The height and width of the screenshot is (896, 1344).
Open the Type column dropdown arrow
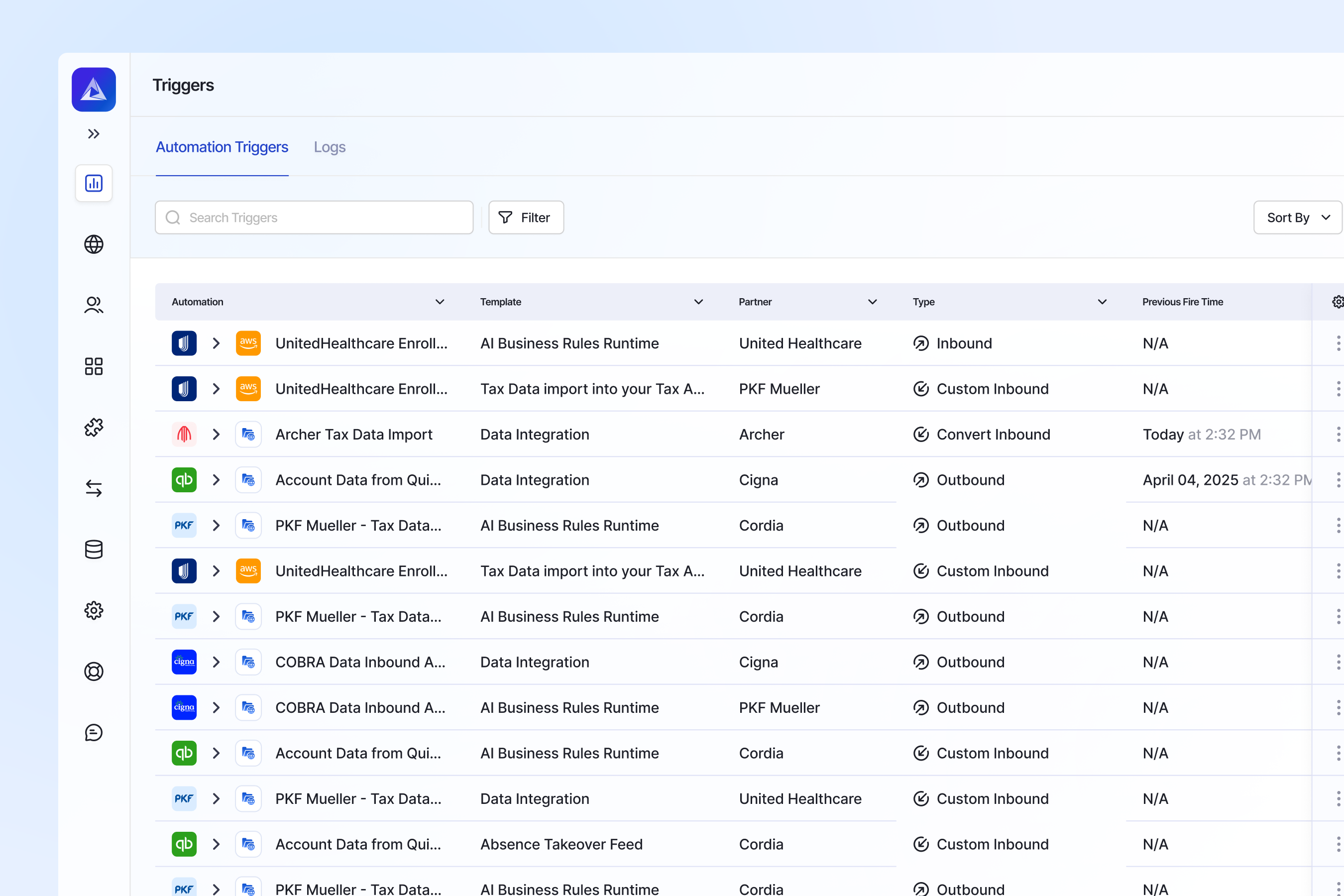1102,302
